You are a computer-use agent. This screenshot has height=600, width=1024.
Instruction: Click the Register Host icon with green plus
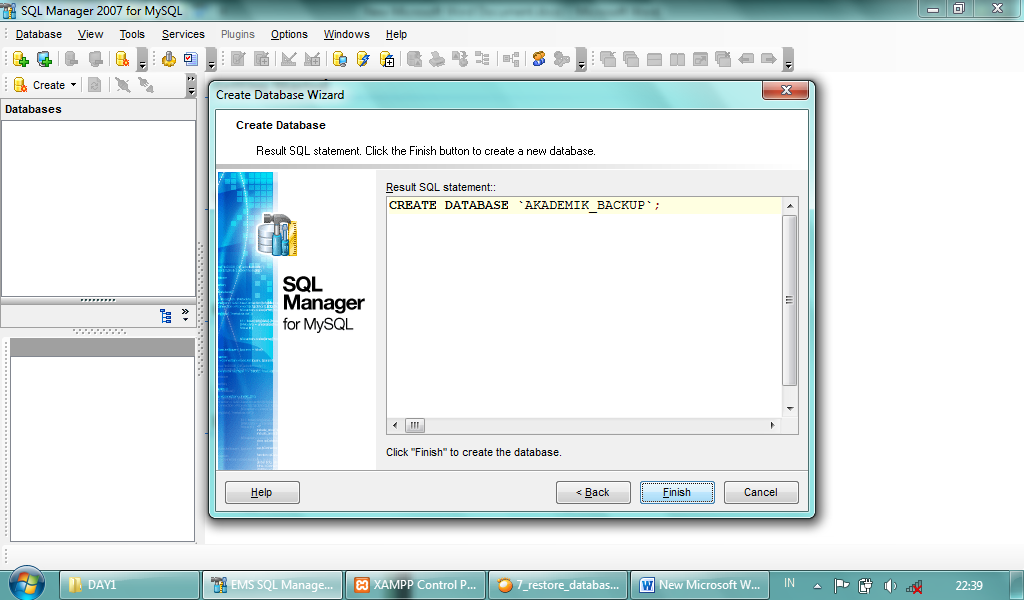click(x=44, y=59)
